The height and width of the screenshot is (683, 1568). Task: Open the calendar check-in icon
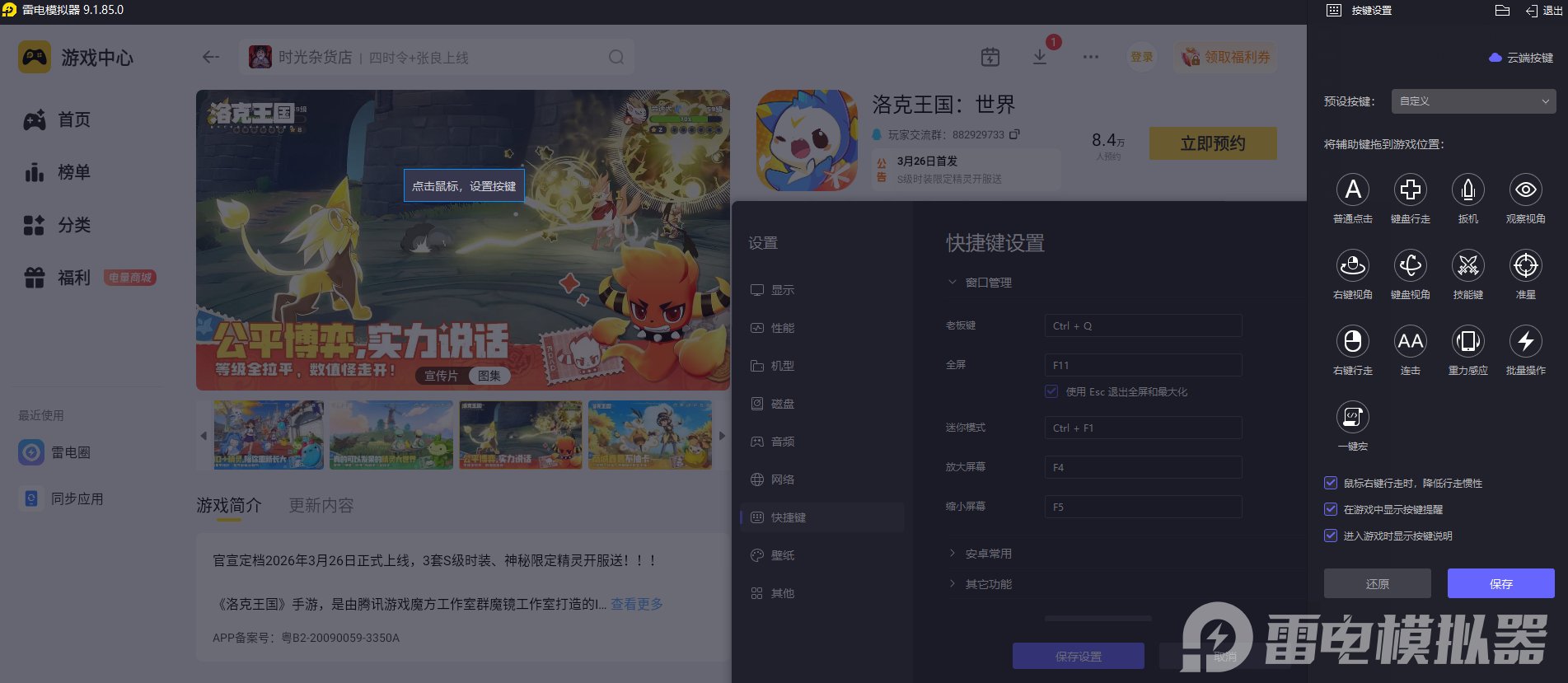990,57
